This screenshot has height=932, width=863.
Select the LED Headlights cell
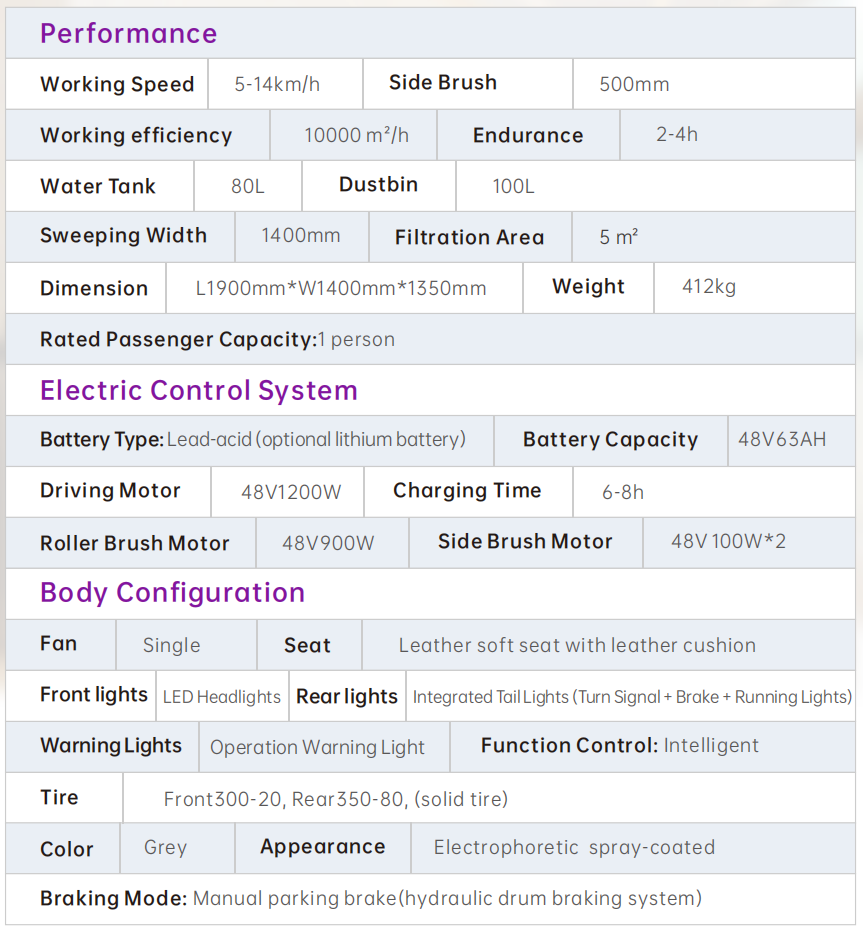222,697
